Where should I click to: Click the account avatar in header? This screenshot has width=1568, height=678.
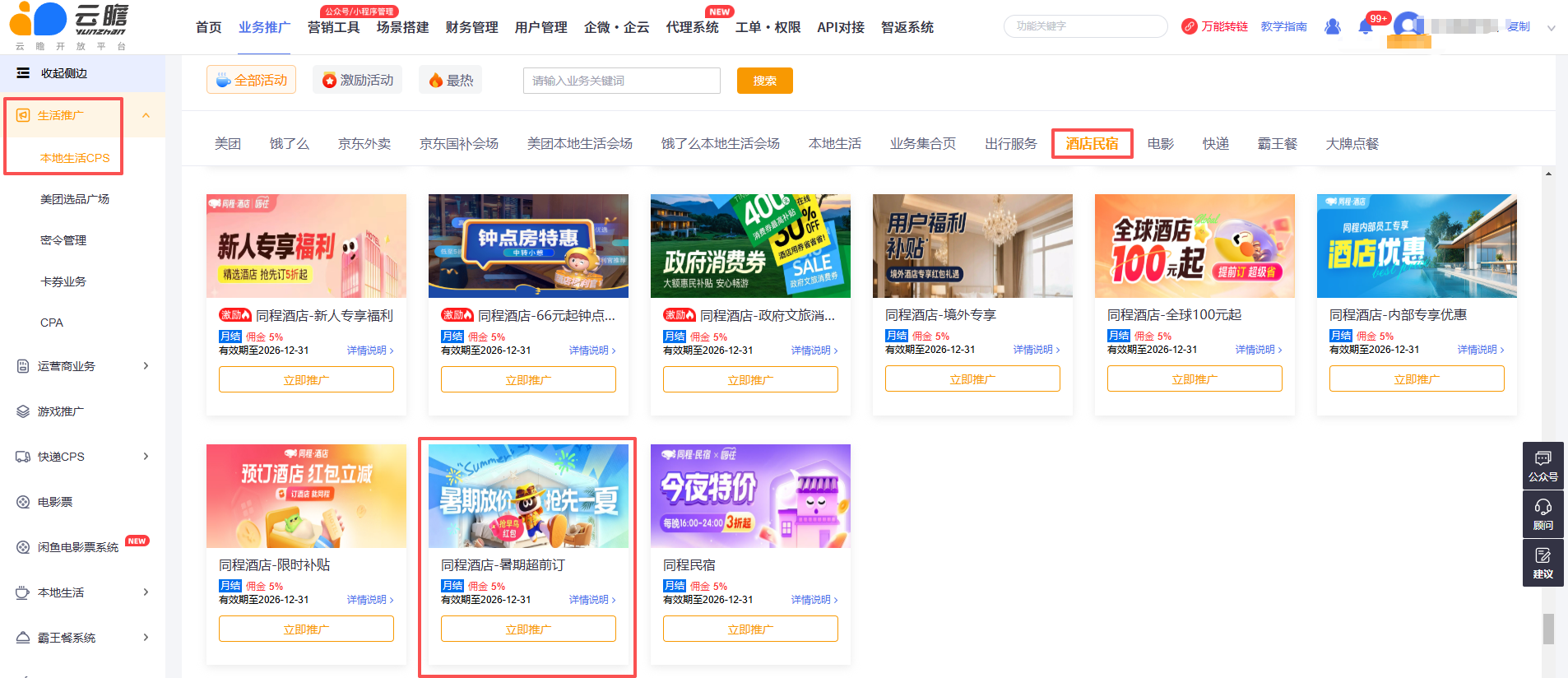(x=1408, y=26)
